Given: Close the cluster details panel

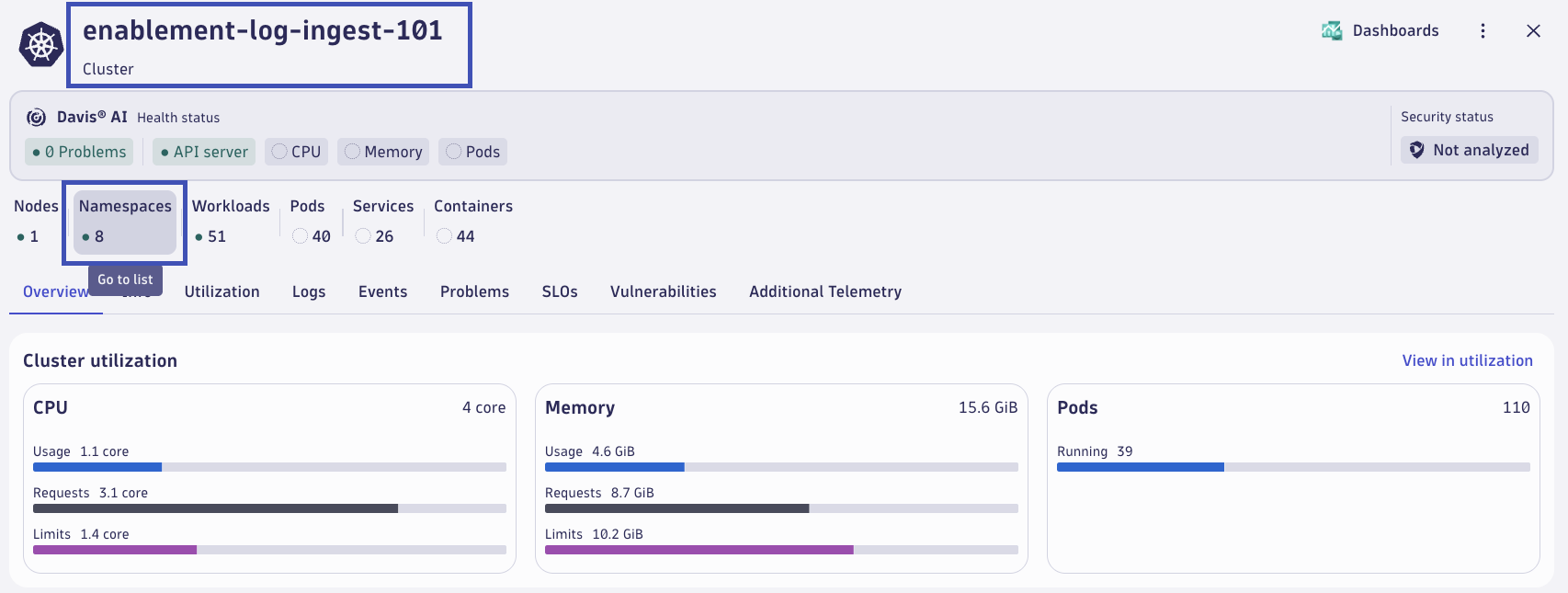Looking at the screenshot, I should pyautogui.click(x=1533, y=30).
